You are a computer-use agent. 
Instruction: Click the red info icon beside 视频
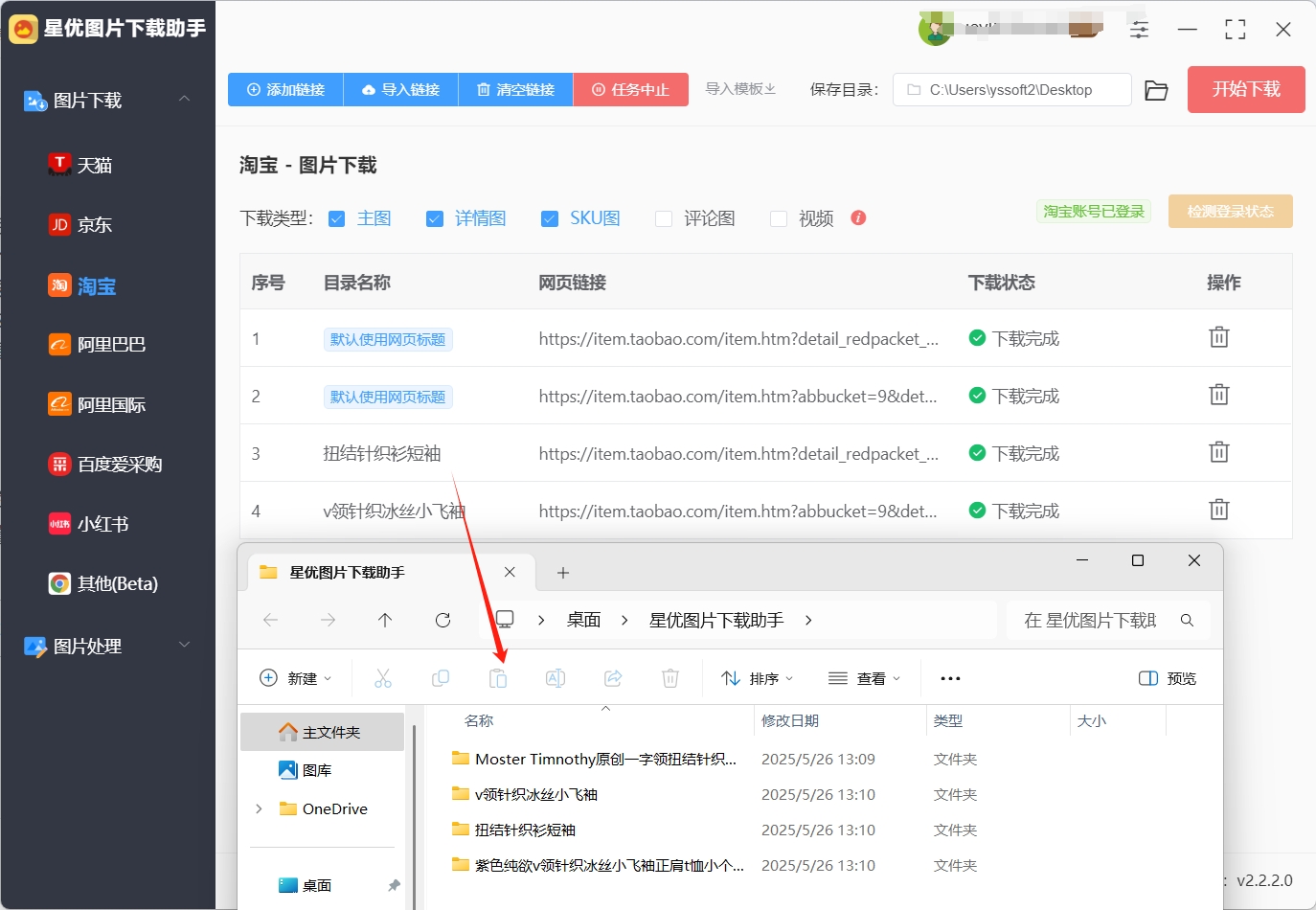point(859,217)
